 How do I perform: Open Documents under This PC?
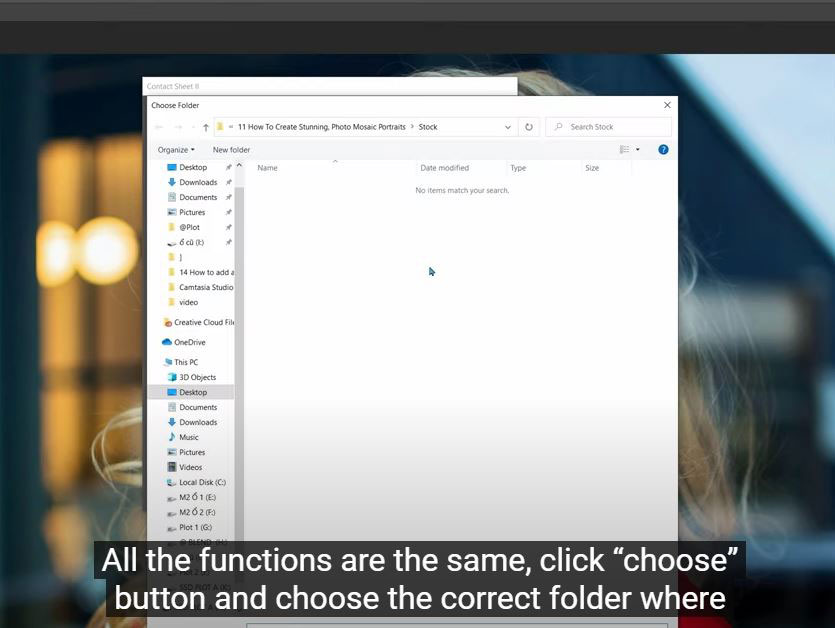(x=198, y=407)
